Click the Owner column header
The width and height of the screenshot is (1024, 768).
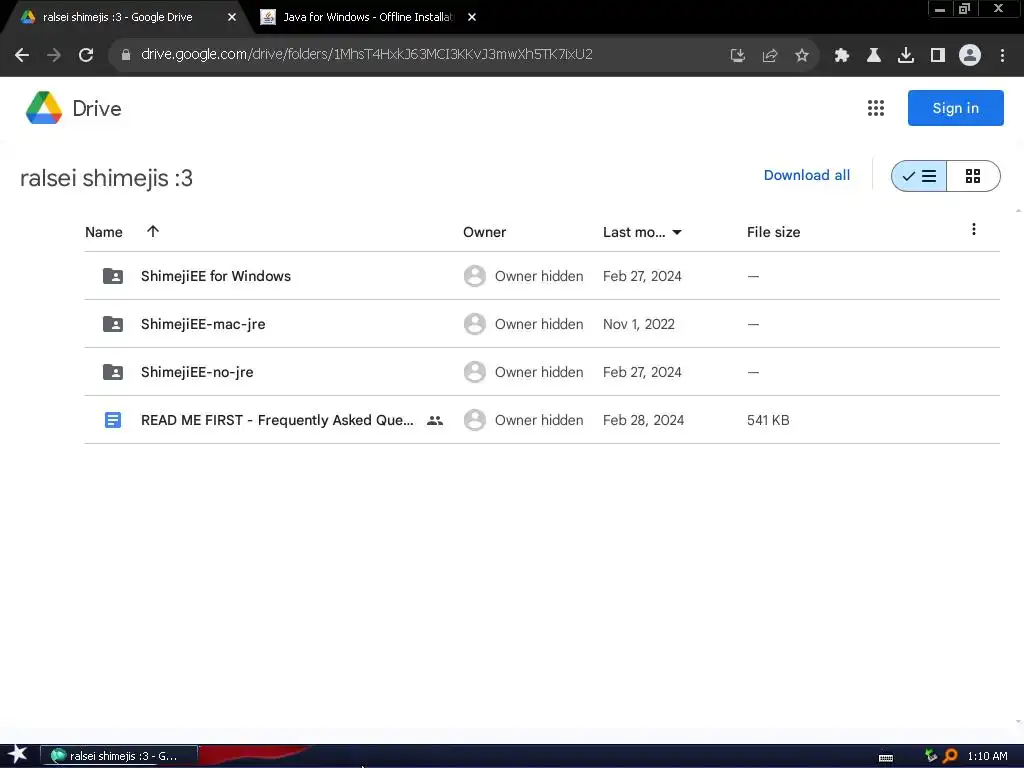click(485, 232)
